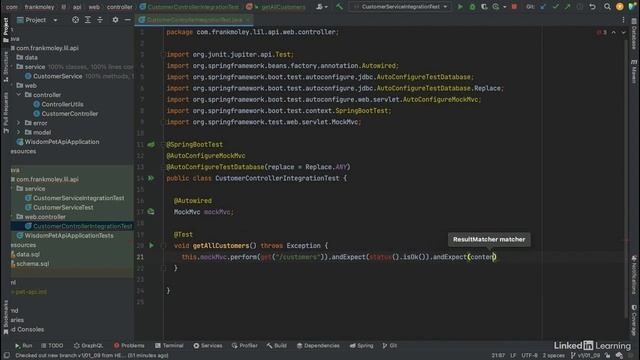Open the Project view dropdown
The height and width of the screenshot is (360, 640).
56,20
